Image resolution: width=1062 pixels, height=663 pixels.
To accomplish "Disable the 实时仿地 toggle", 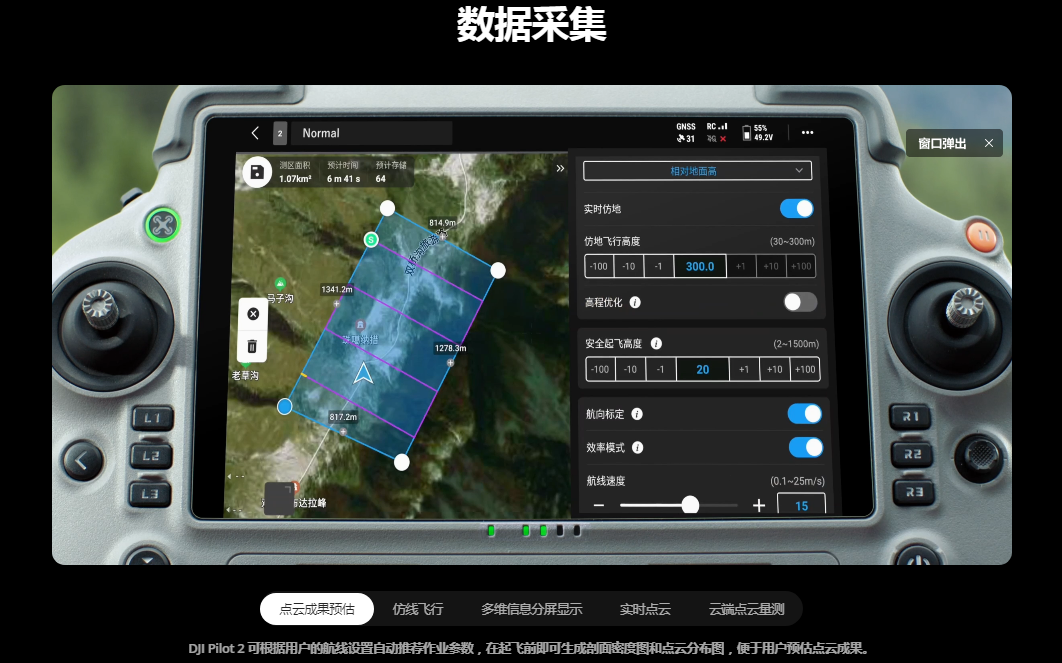I will (x=796, y=208).
